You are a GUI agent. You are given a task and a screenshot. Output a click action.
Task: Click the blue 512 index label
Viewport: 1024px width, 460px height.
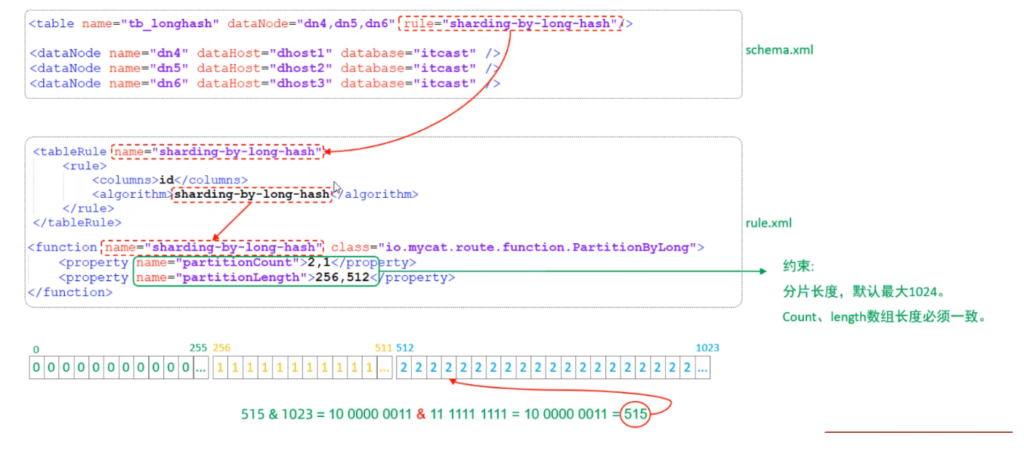click(x=404, y=348)
